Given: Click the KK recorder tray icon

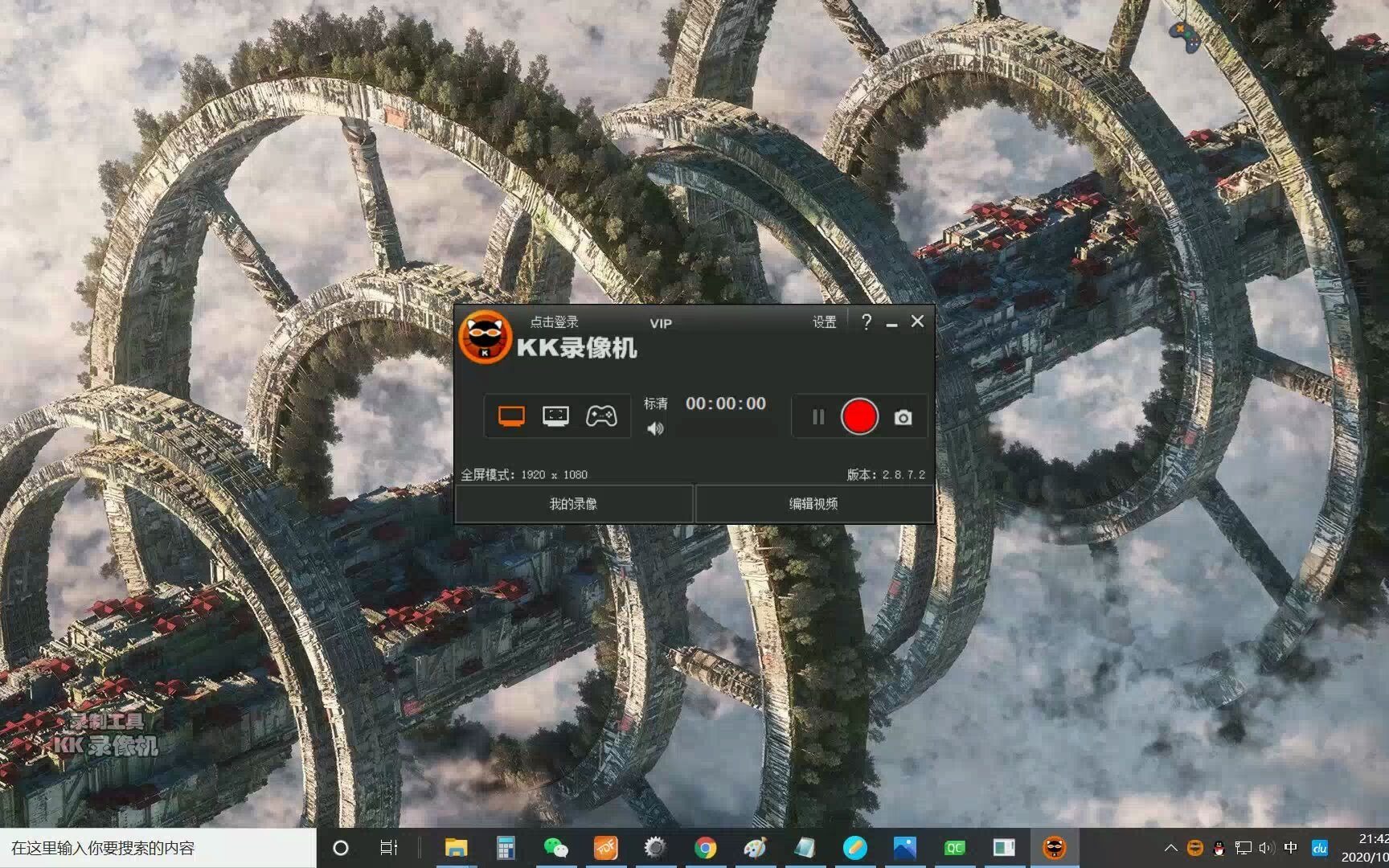Looking at the screenshot, I should (x=1195, y=848).
